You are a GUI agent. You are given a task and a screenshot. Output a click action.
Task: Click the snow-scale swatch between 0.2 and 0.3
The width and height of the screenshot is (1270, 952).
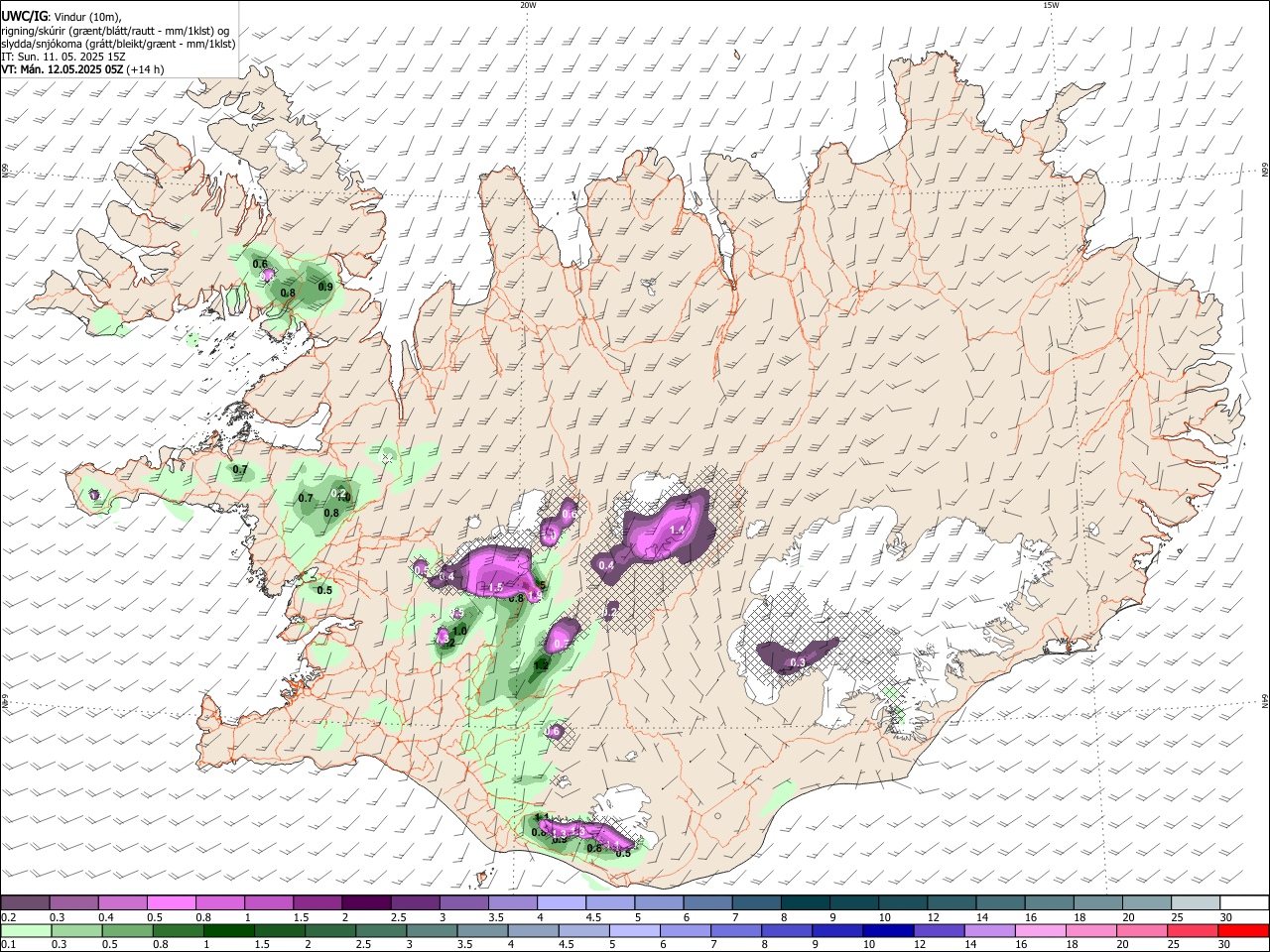pyautogui.click(x=25, y=903)
